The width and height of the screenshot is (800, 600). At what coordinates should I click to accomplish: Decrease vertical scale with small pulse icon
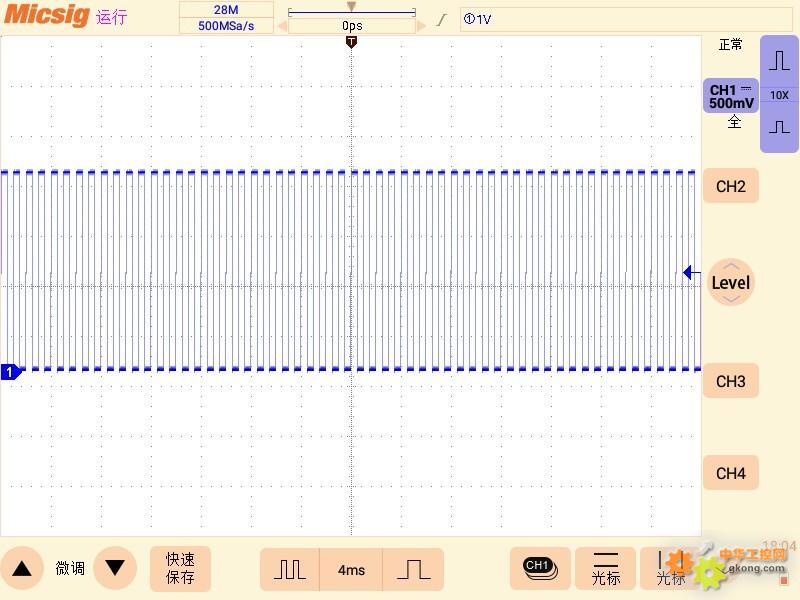tap(779, 126)
